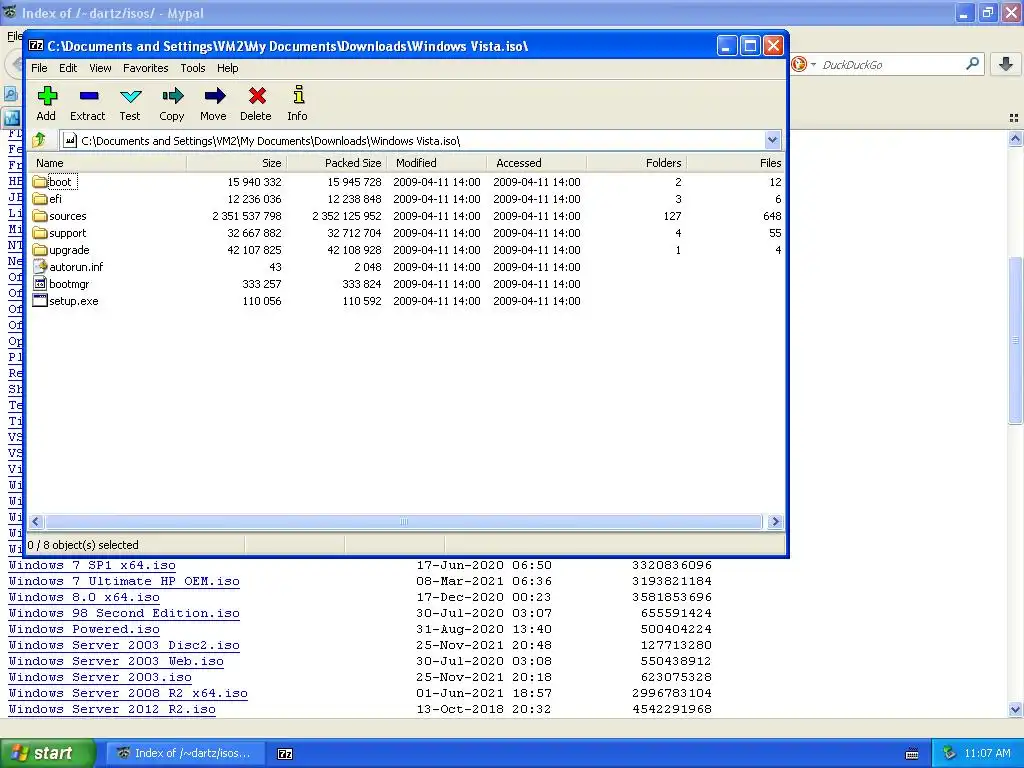Open Windows Server 2012 R2.iso link
1024x768 pixels.
[112, 709]
